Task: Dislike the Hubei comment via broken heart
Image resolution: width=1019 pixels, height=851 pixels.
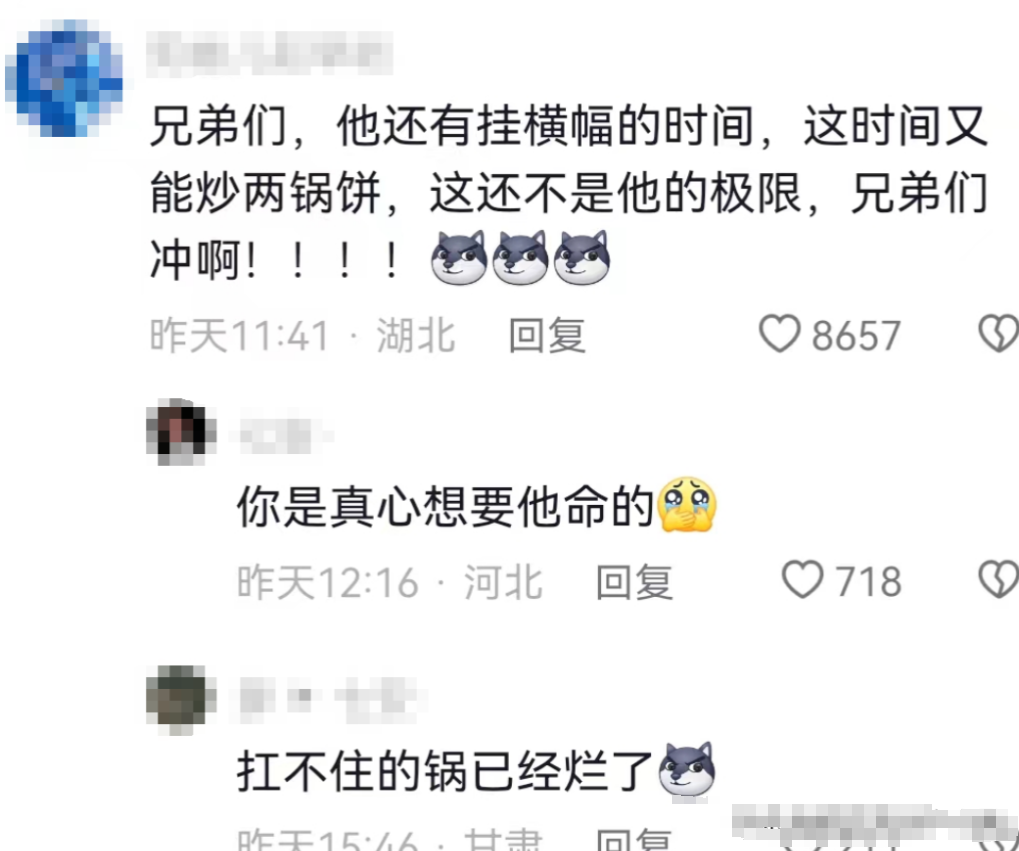Action: 1000,334
